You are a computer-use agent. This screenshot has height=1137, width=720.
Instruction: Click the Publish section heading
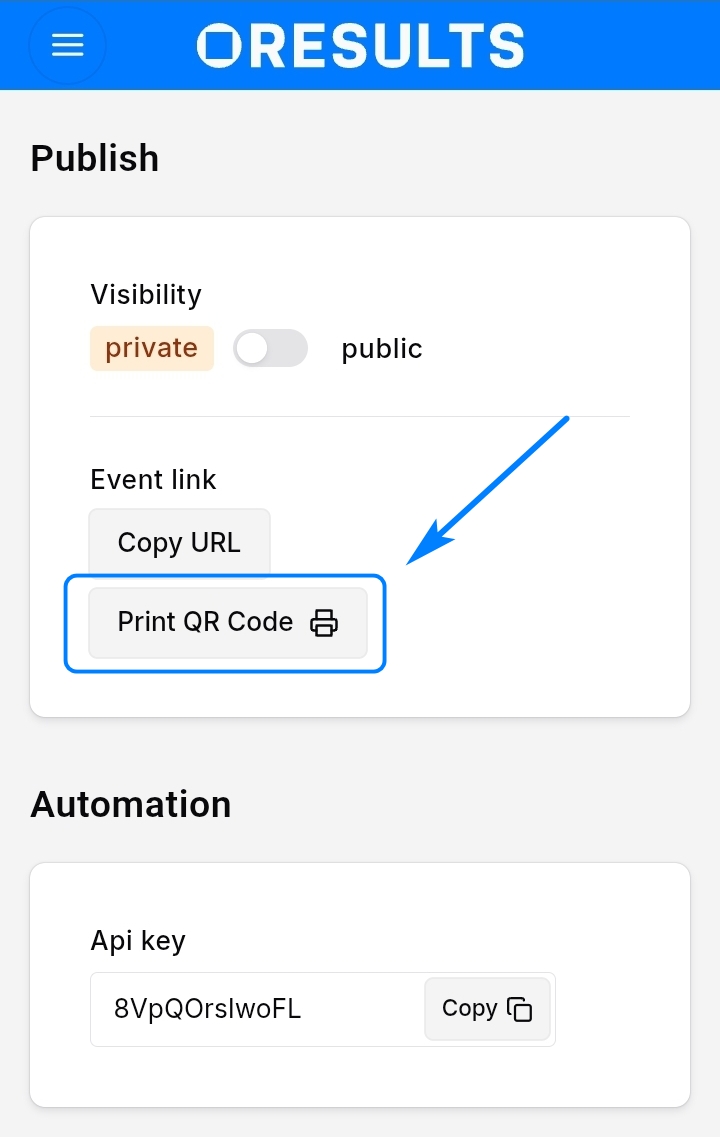[95, 158]
